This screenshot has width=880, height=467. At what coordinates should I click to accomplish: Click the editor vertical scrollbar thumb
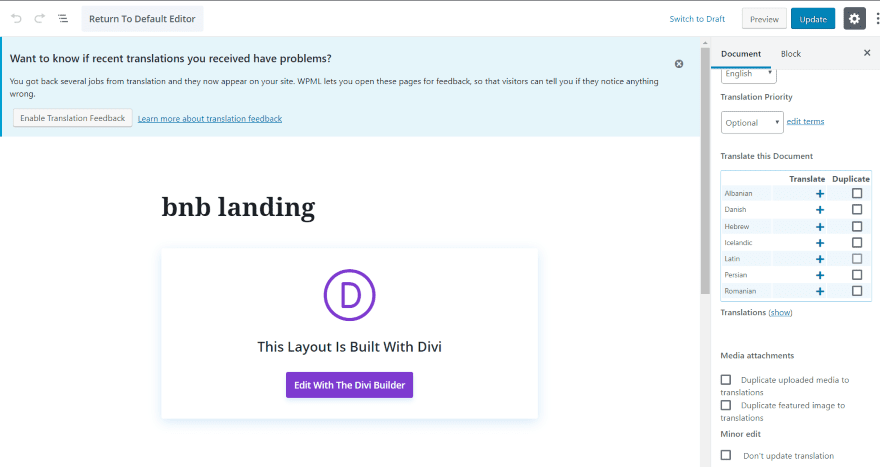click(705, 170)
